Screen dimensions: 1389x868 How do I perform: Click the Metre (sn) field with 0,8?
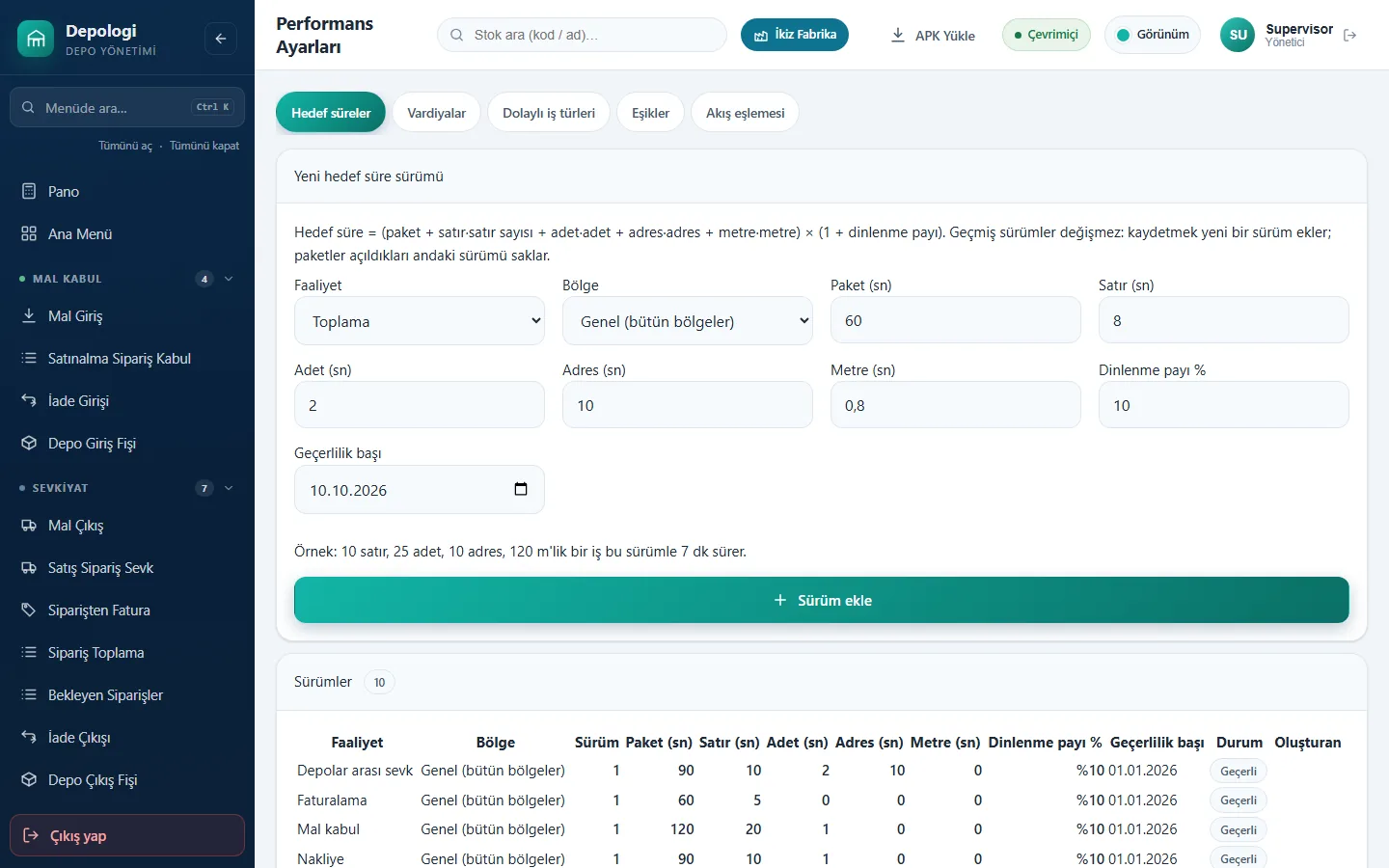pos(956,405)
